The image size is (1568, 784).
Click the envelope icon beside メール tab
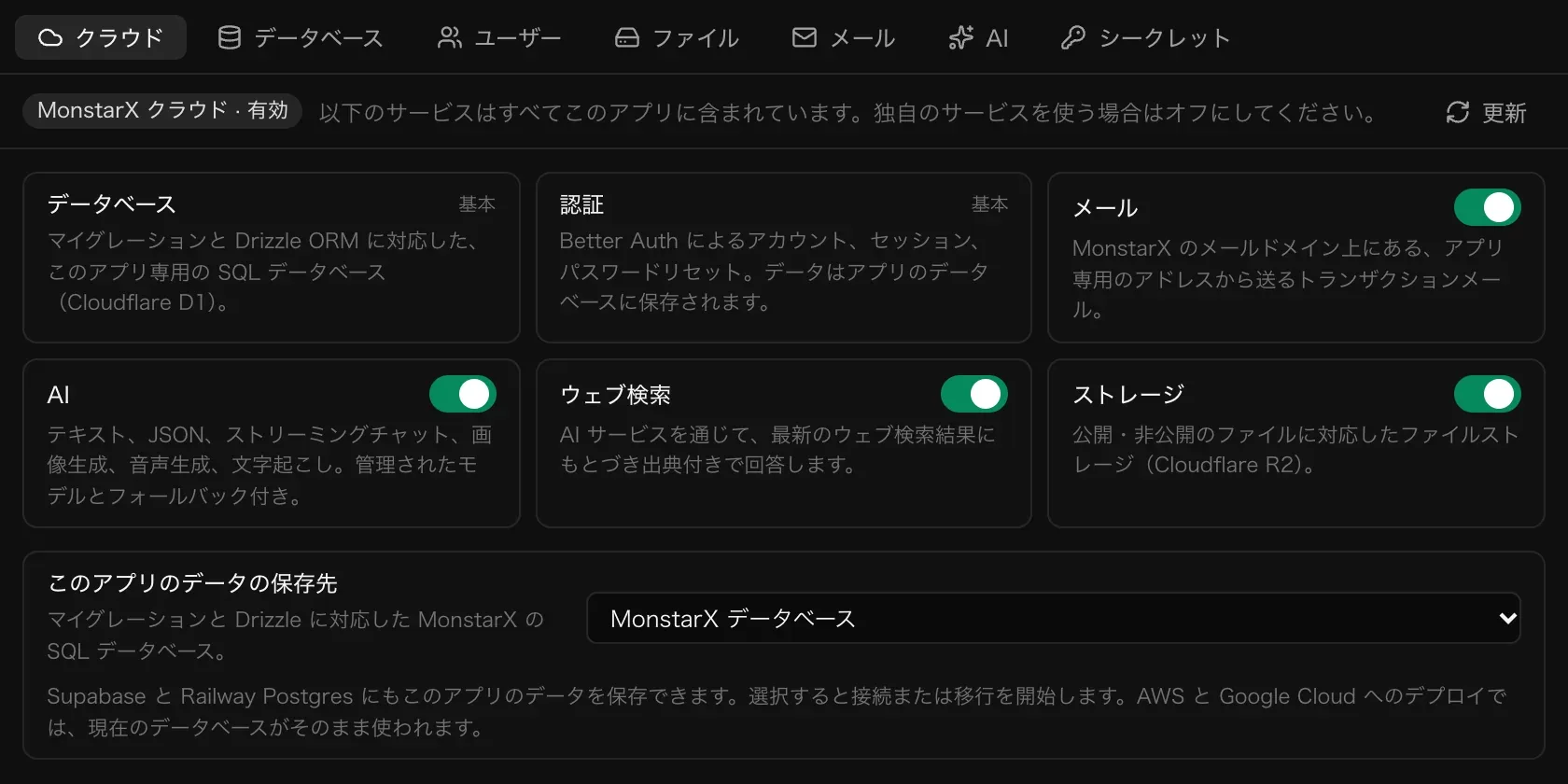(x=805, y=37)
